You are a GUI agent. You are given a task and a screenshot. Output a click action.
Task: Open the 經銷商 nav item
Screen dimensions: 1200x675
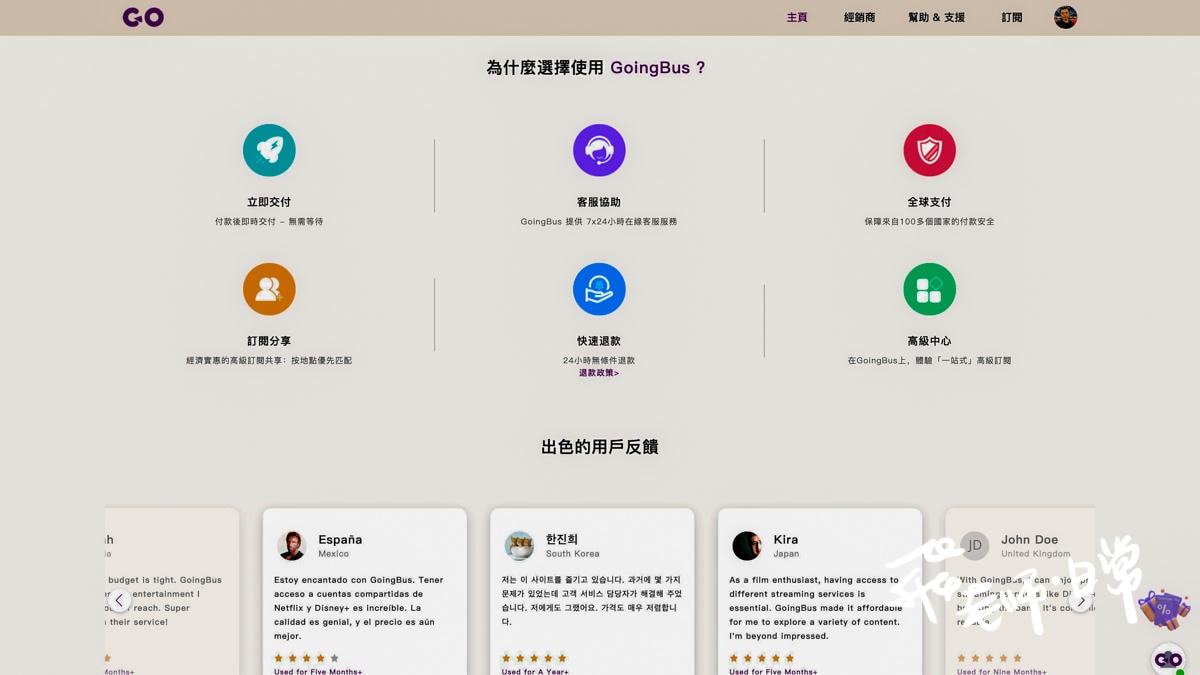click(859, 17)
